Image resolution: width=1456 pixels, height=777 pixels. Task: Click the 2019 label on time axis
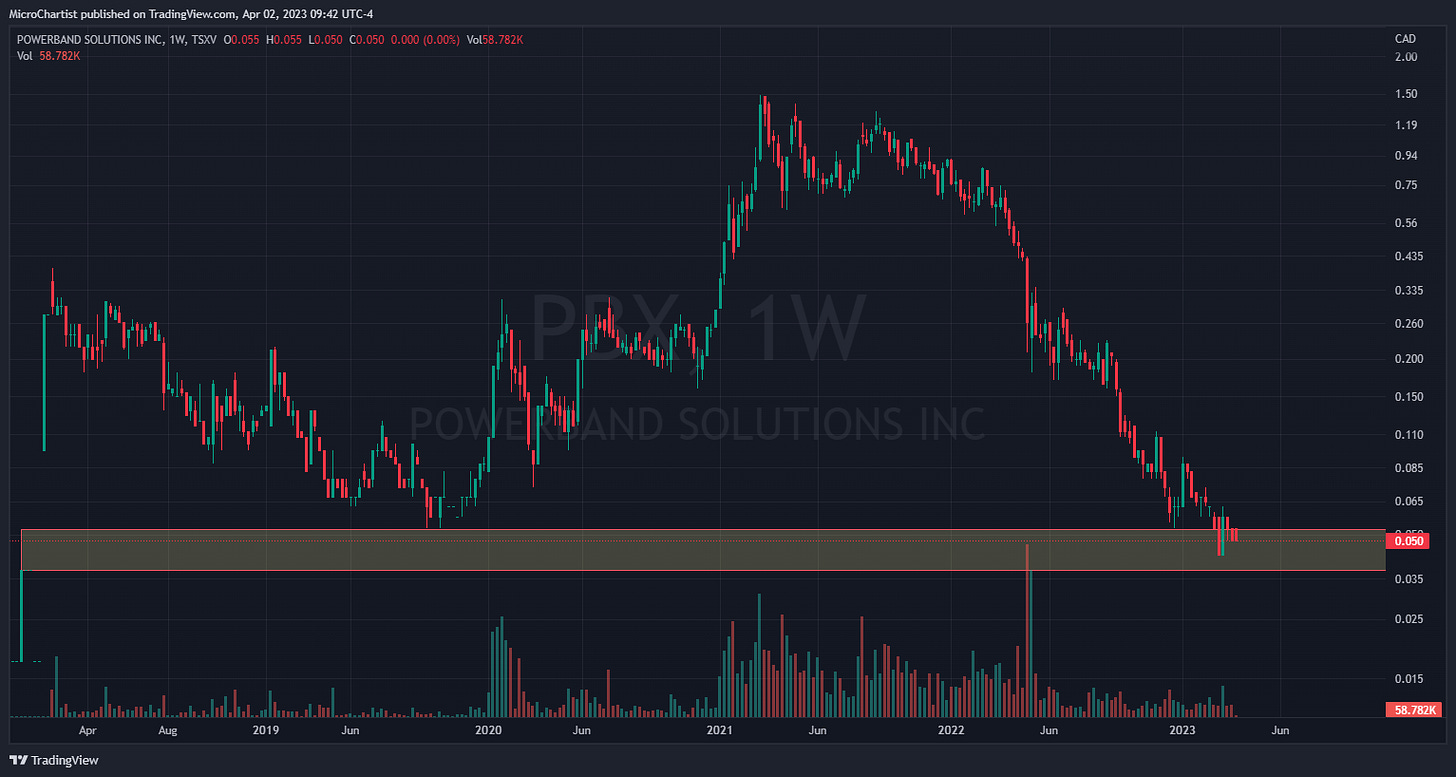point(265,731)
